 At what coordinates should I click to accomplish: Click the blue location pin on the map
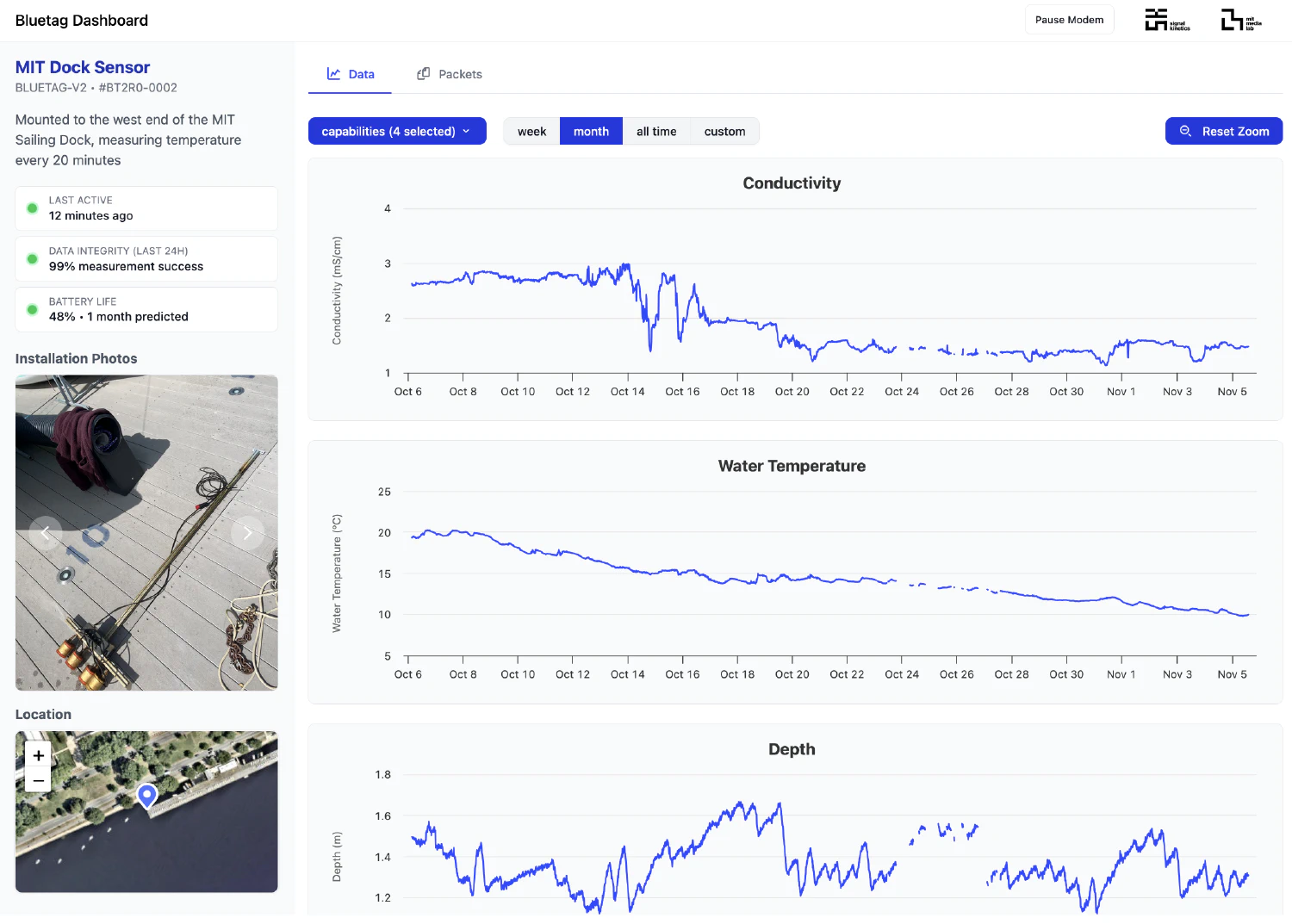point(146,796)
